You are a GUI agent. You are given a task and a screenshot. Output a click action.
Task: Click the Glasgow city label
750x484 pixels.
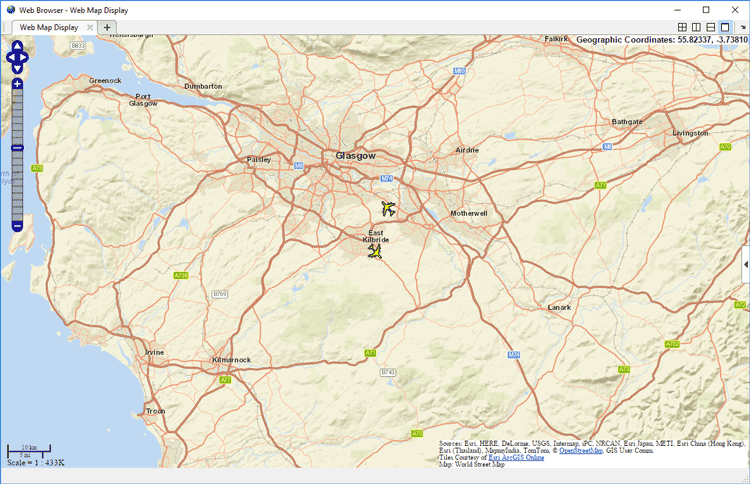click(355, 155)
